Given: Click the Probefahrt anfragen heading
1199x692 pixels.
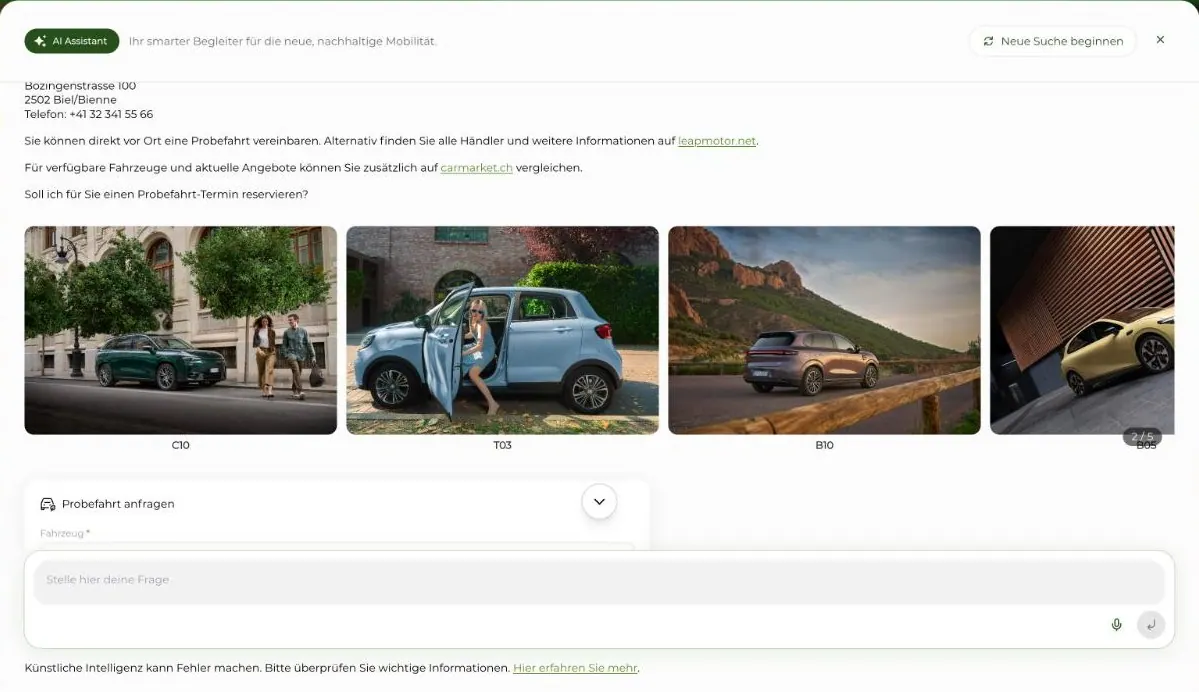Looking at the screenshot, I should click(x=118, y=504).
